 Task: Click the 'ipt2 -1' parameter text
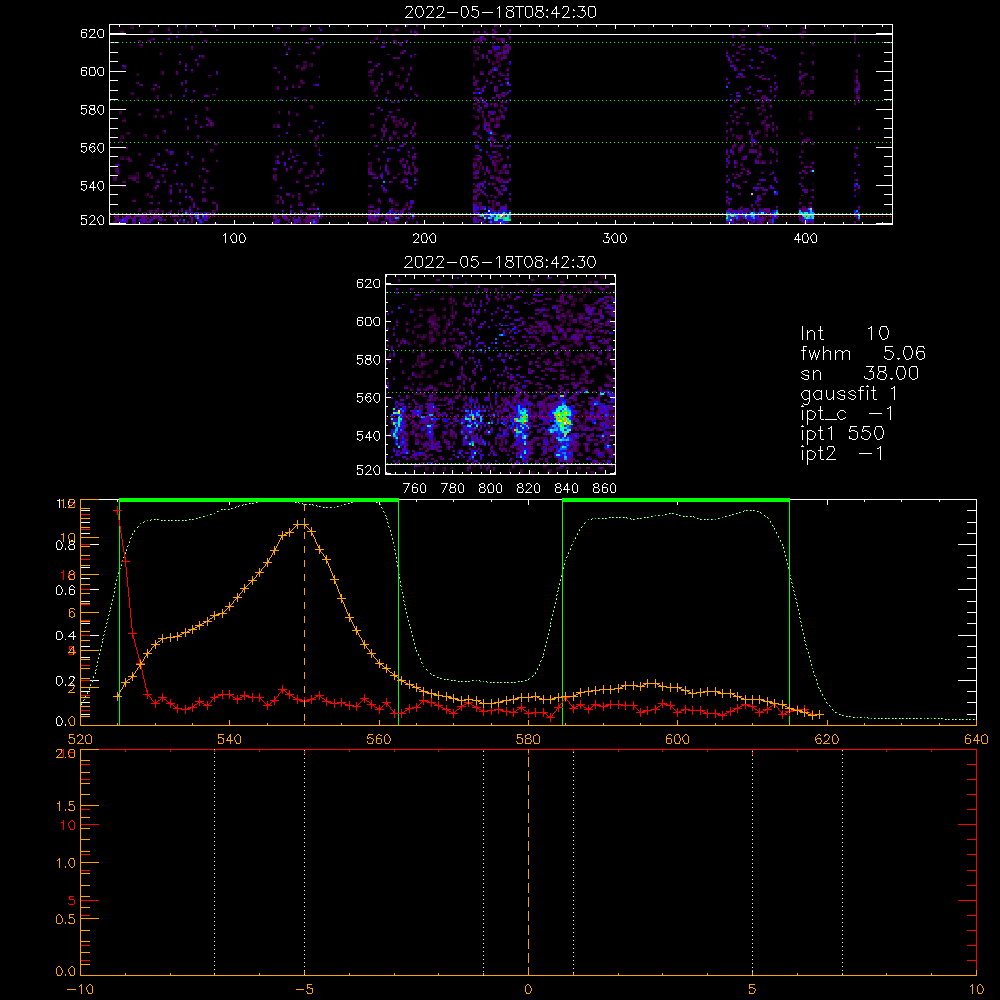click(842, 454)
